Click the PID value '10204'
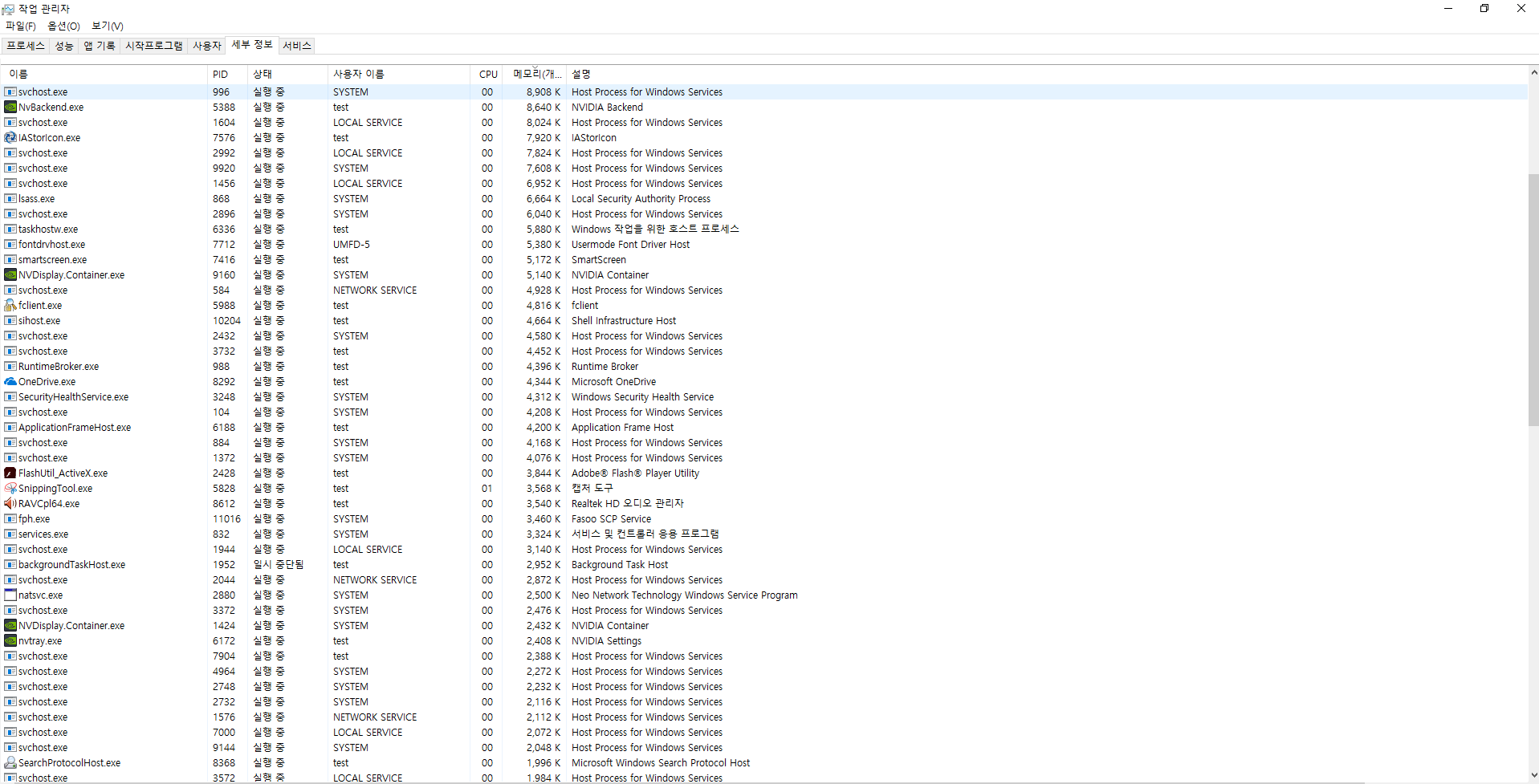This screenshot has width=1539, height=784. coord(226,321)
